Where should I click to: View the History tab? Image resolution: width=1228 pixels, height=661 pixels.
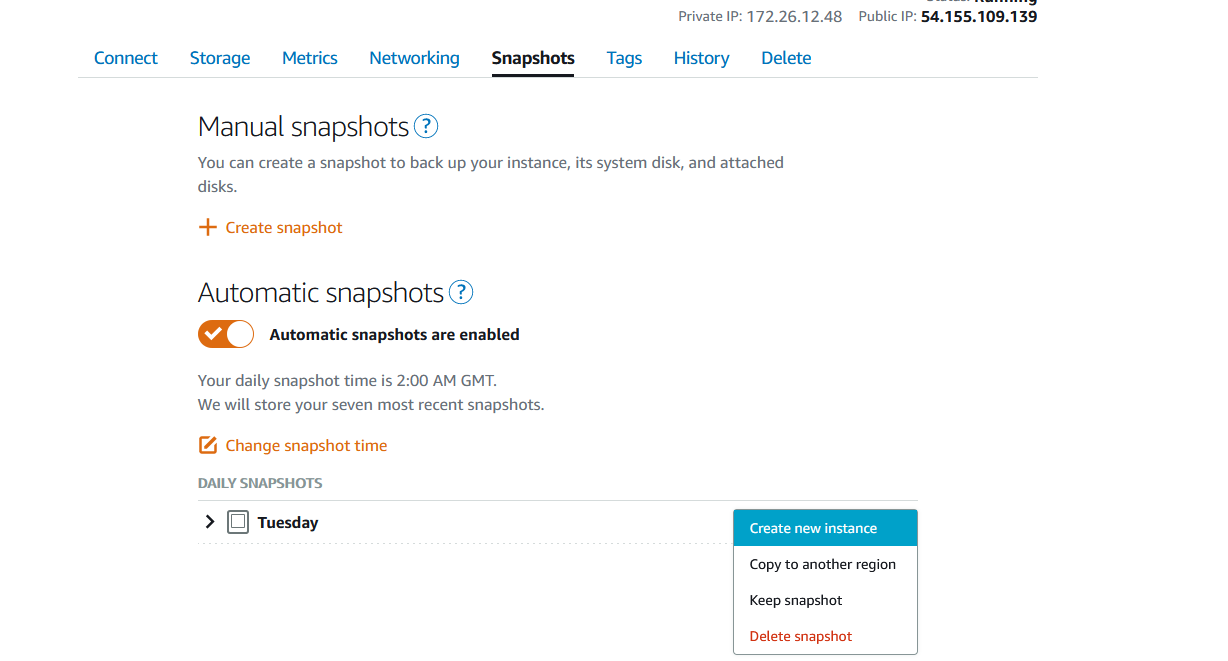(701, 58)
